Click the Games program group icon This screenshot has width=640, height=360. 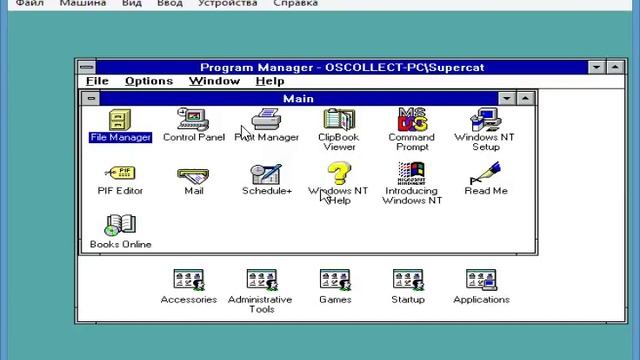tap(335, 280)
